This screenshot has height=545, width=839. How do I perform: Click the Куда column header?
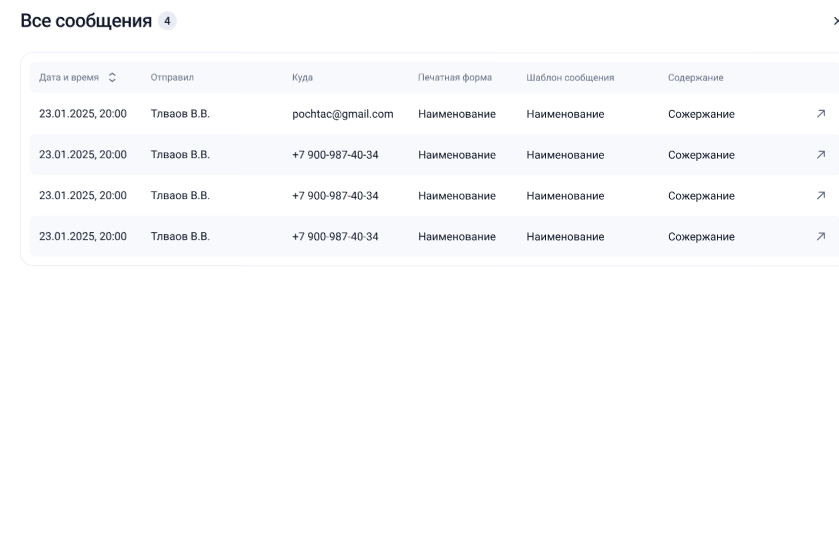302,78
